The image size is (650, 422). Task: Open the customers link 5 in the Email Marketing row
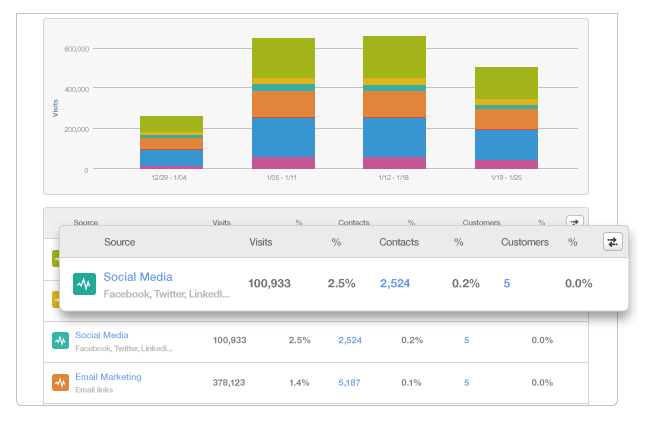(x=466, y=383)
